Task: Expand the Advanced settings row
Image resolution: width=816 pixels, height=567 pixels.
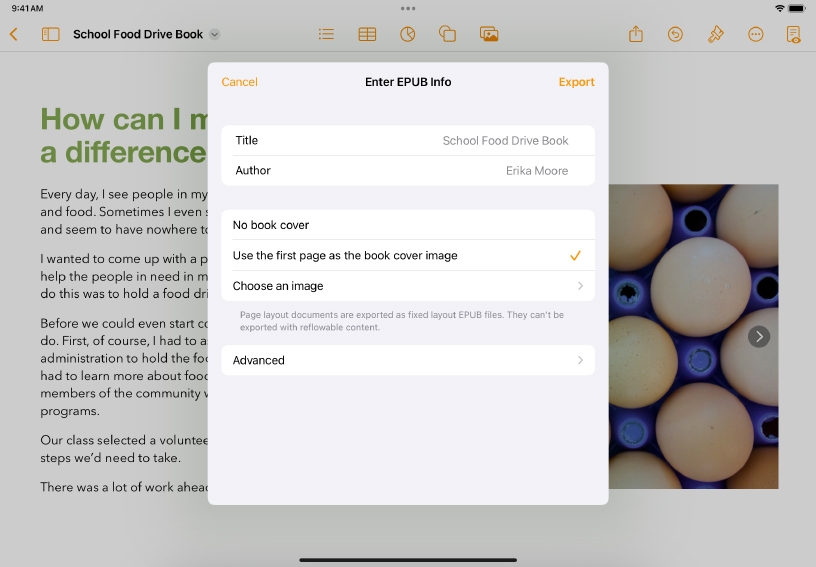Action: (407, 360)
